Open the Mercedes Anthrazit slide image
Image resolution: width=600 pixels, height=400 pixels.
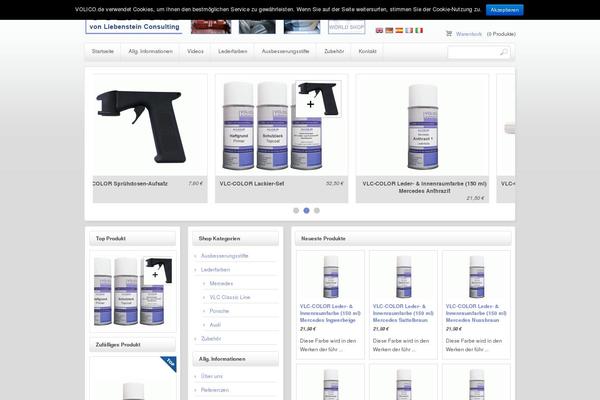[422, 125]
